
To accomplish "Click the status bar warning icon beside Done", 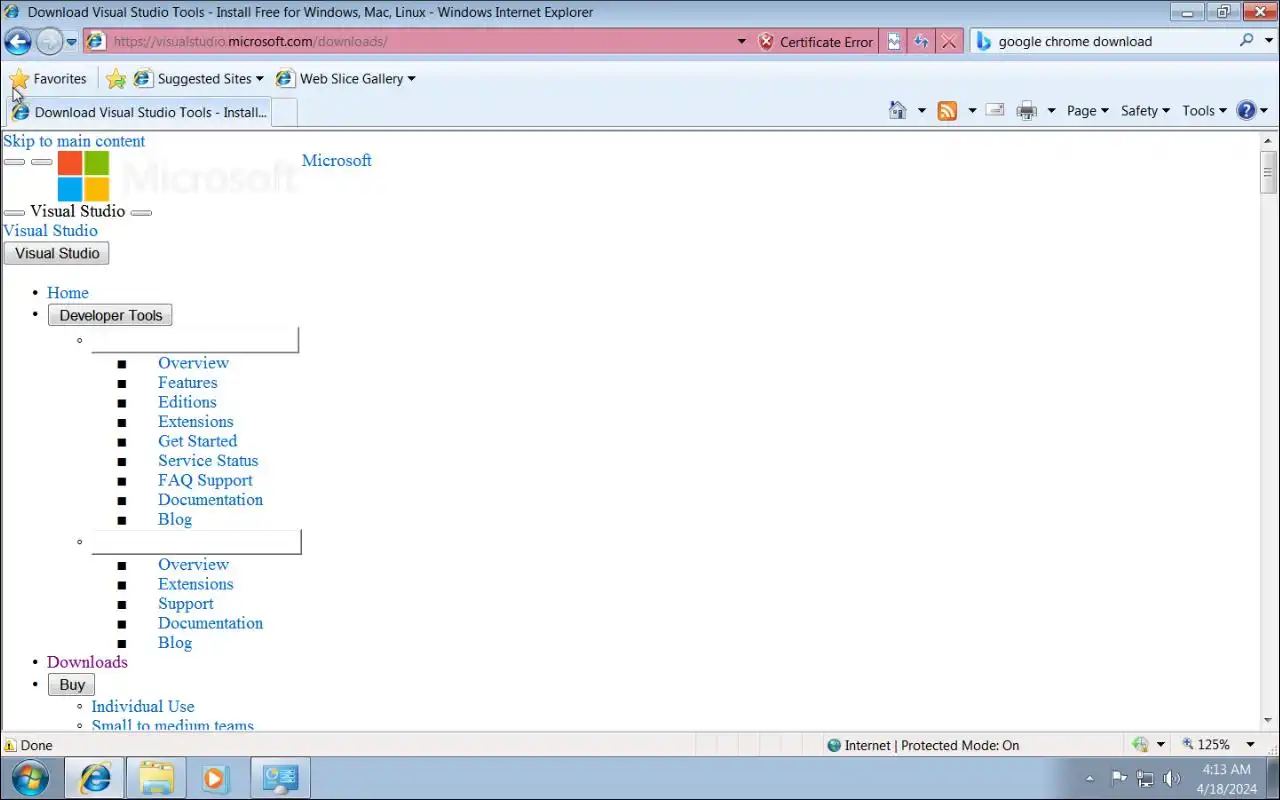I will click(10, 745).
